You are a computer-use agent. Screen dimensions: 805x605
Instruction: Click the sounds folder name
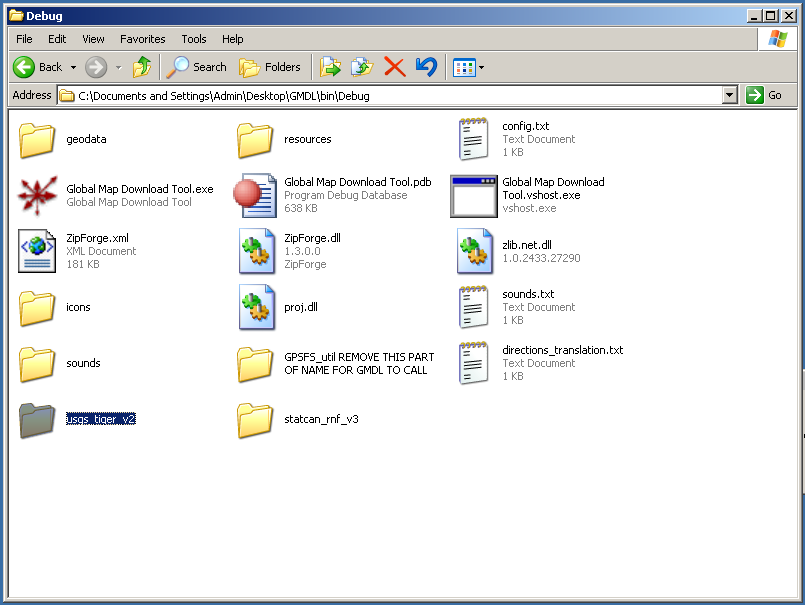(83, 363)
